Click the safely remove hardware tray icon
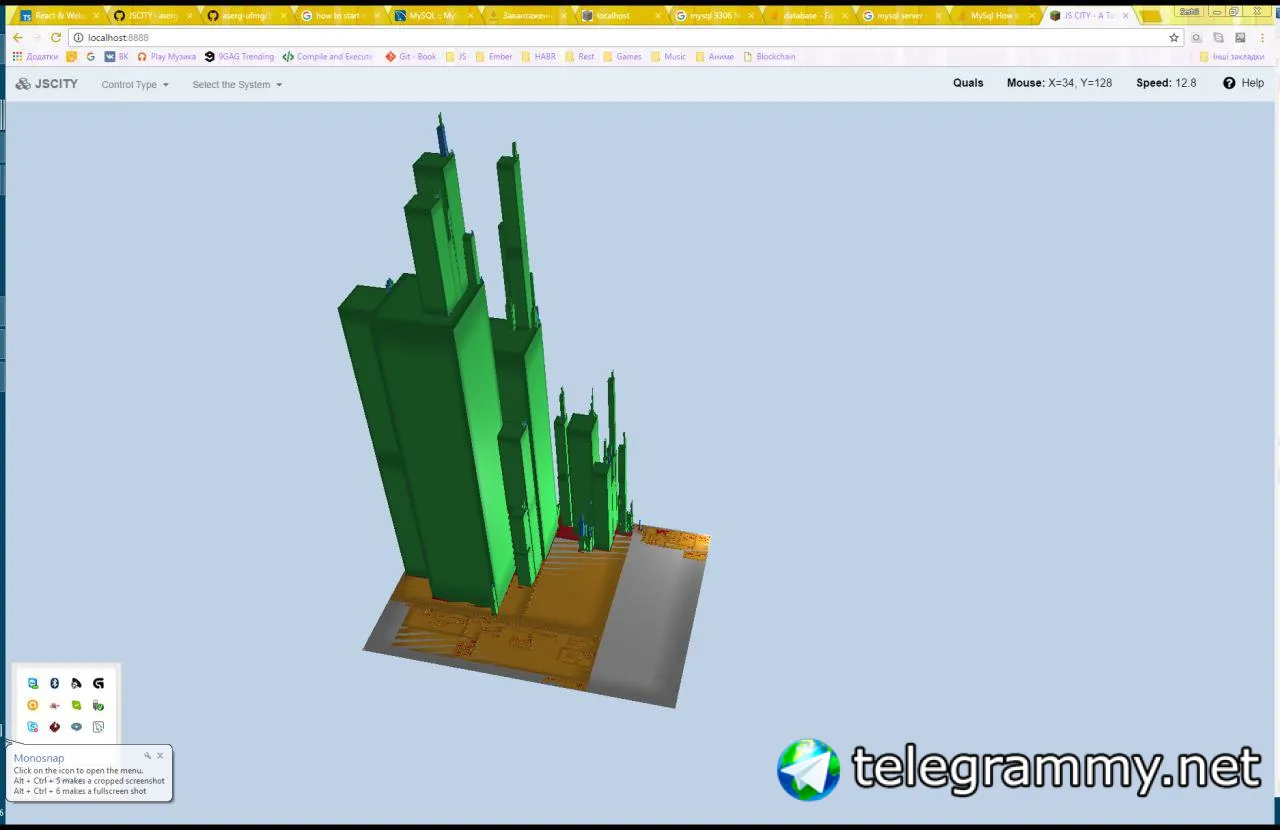Viewport: 1280px width, 830px height. pyautogui.click(x=98, y=705)
